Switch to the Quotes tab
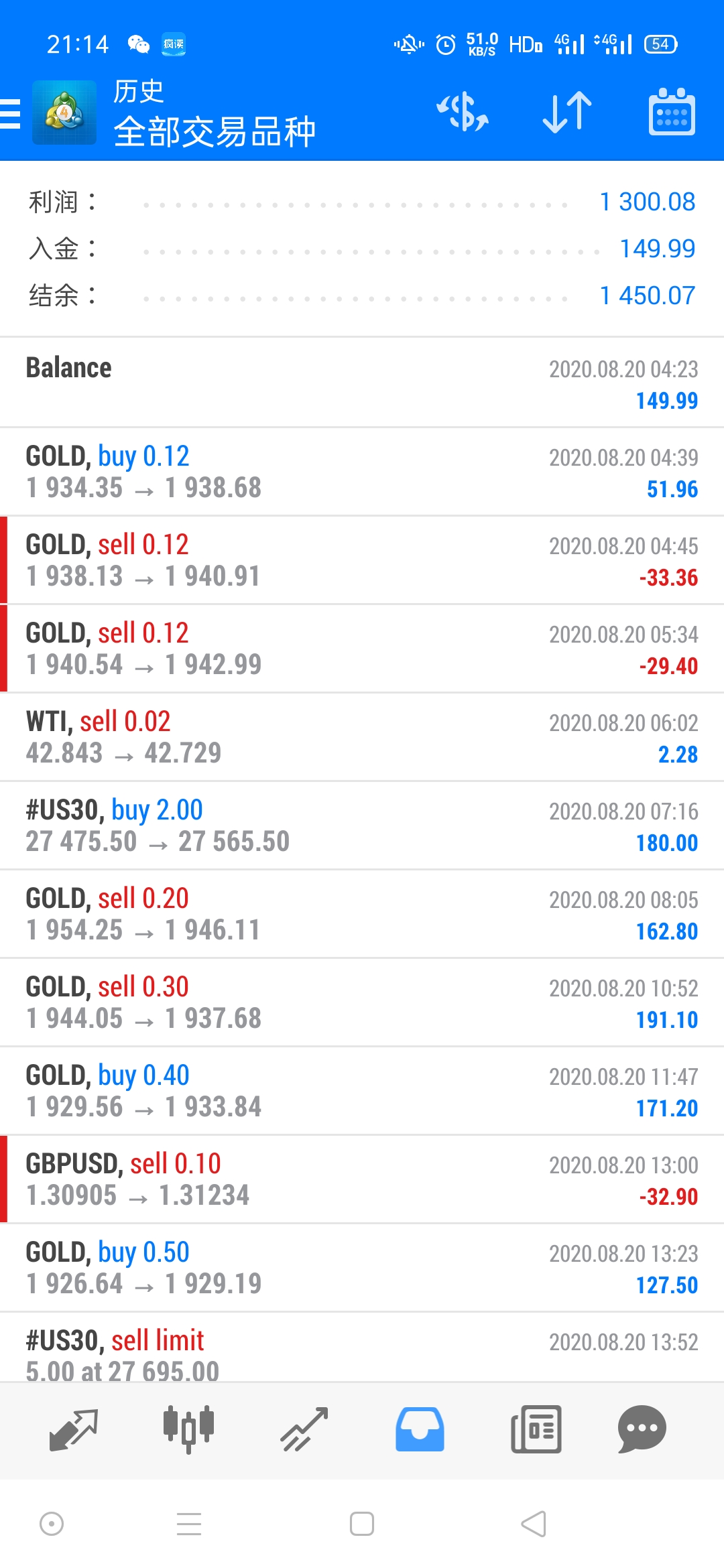 point(74,1429)
